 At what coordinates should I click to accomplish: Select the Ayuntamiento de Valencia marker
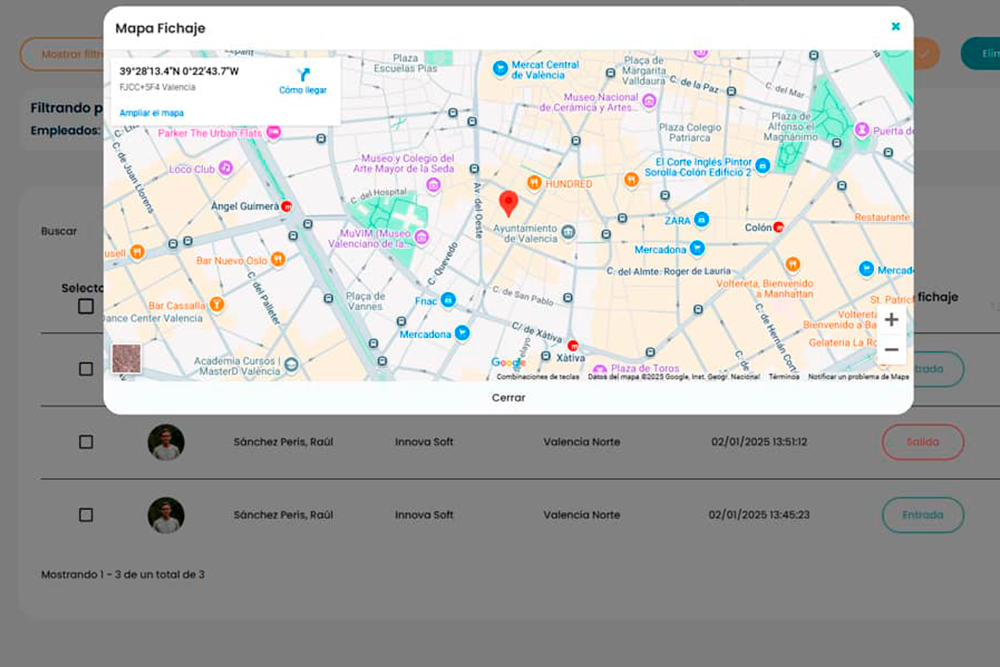pyautogui.click(x=568, y=233)
